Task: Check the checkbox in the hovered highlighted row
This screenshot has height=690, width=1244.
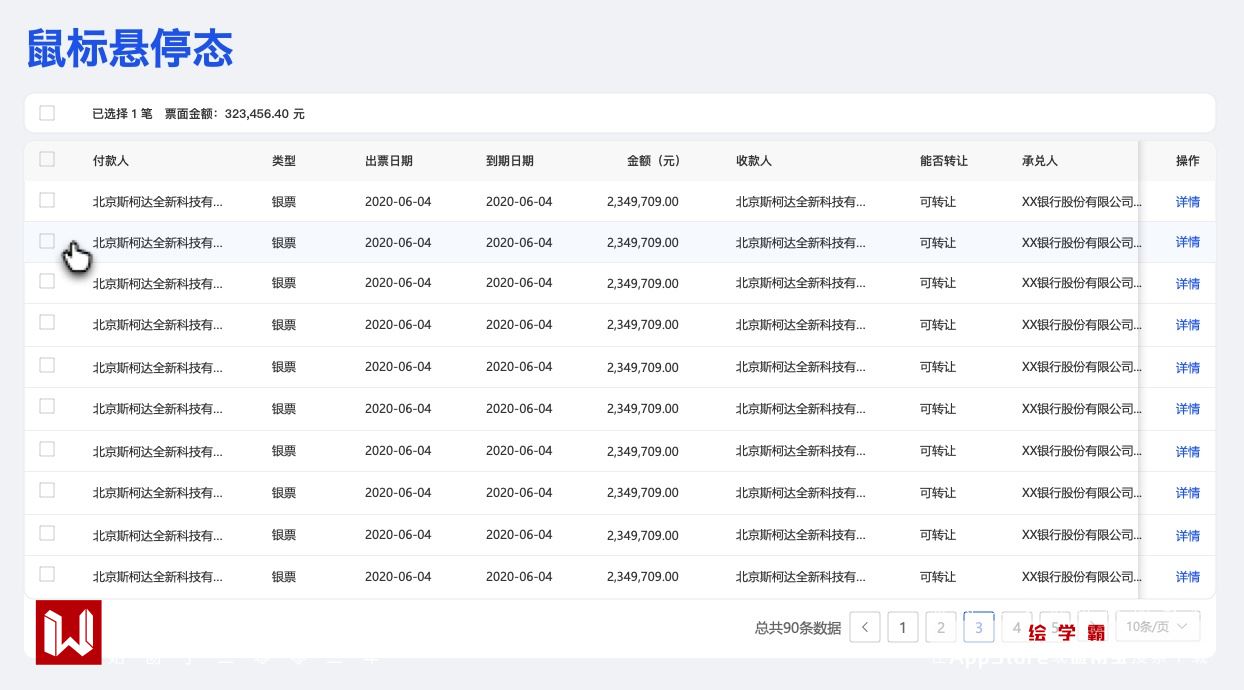Action: 47,241
